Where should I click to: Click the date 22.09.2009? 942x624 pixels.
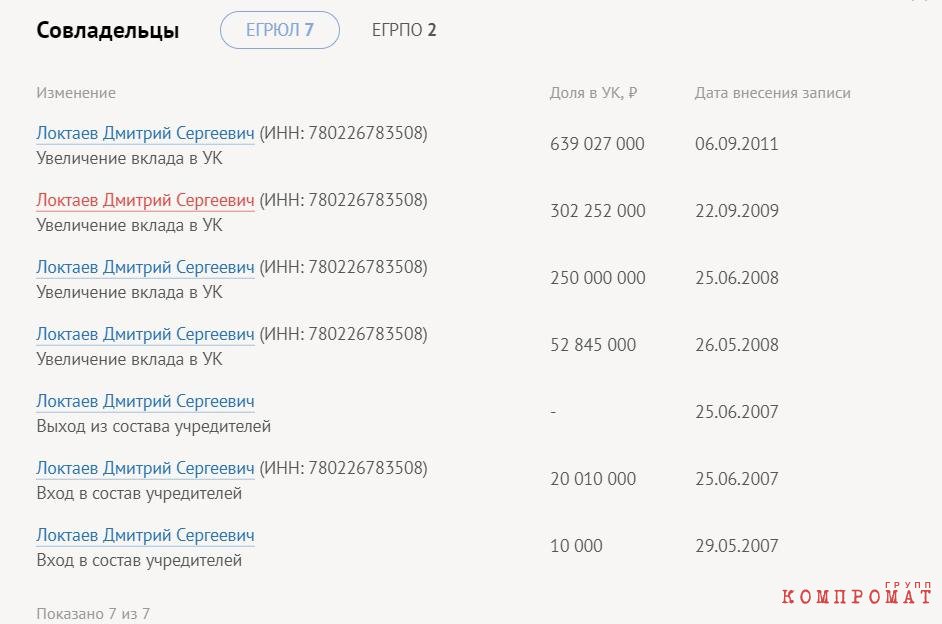(x=737, y=211)
